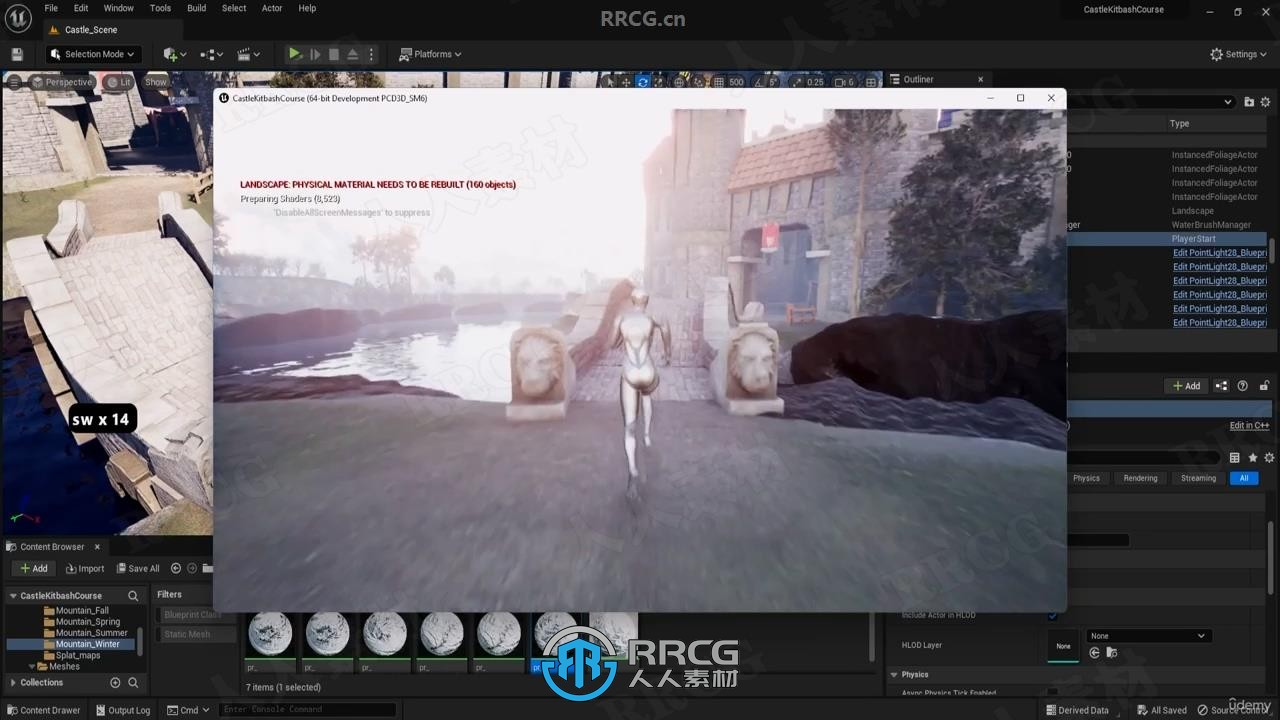Toggle rotation snapping angle icon
Image resolution: width=1280 pixels, height=720 pixels.
point(757,82)
